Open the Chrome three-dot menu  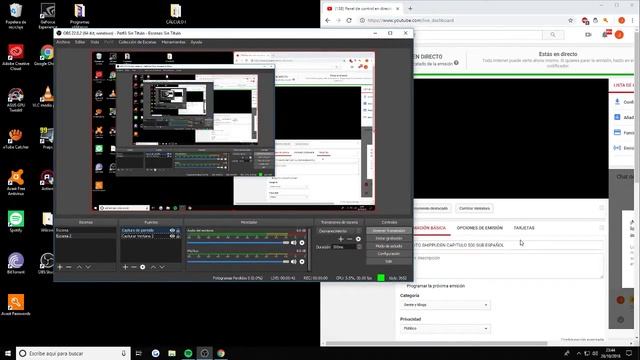coord(633,20)
